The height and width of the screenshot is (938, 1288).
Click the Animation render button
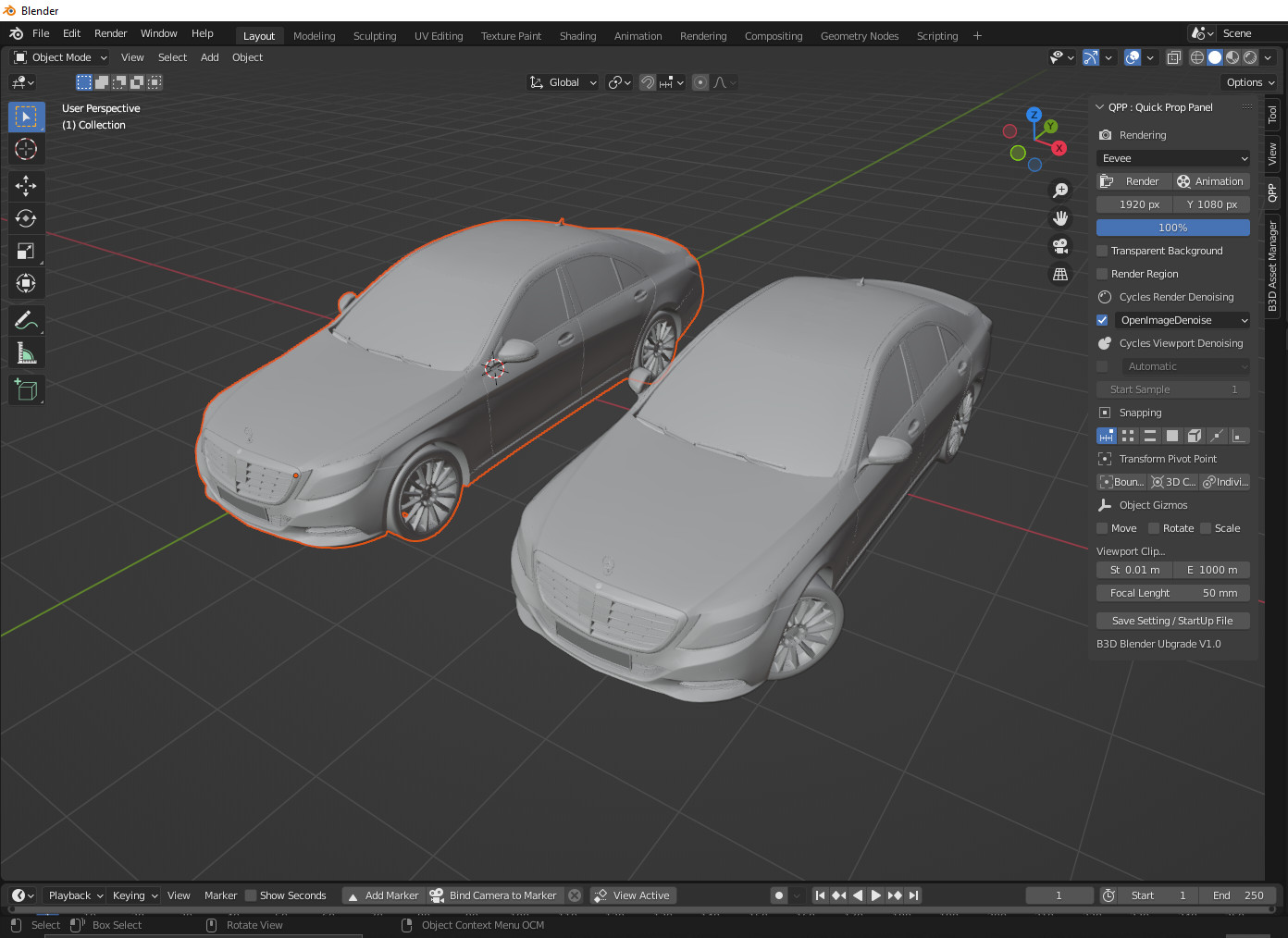pos(1211,181)
